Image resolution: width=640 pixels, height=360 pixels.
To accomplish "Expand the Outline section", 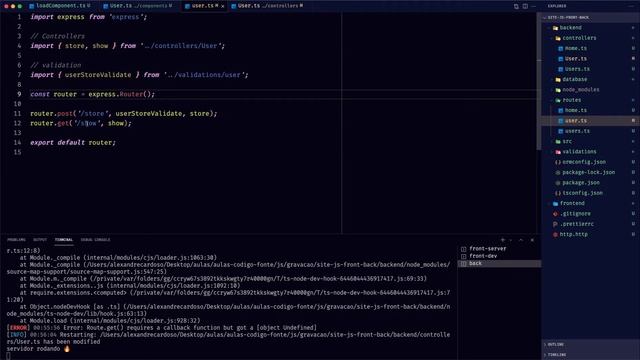I will click(x=591, y=344).
